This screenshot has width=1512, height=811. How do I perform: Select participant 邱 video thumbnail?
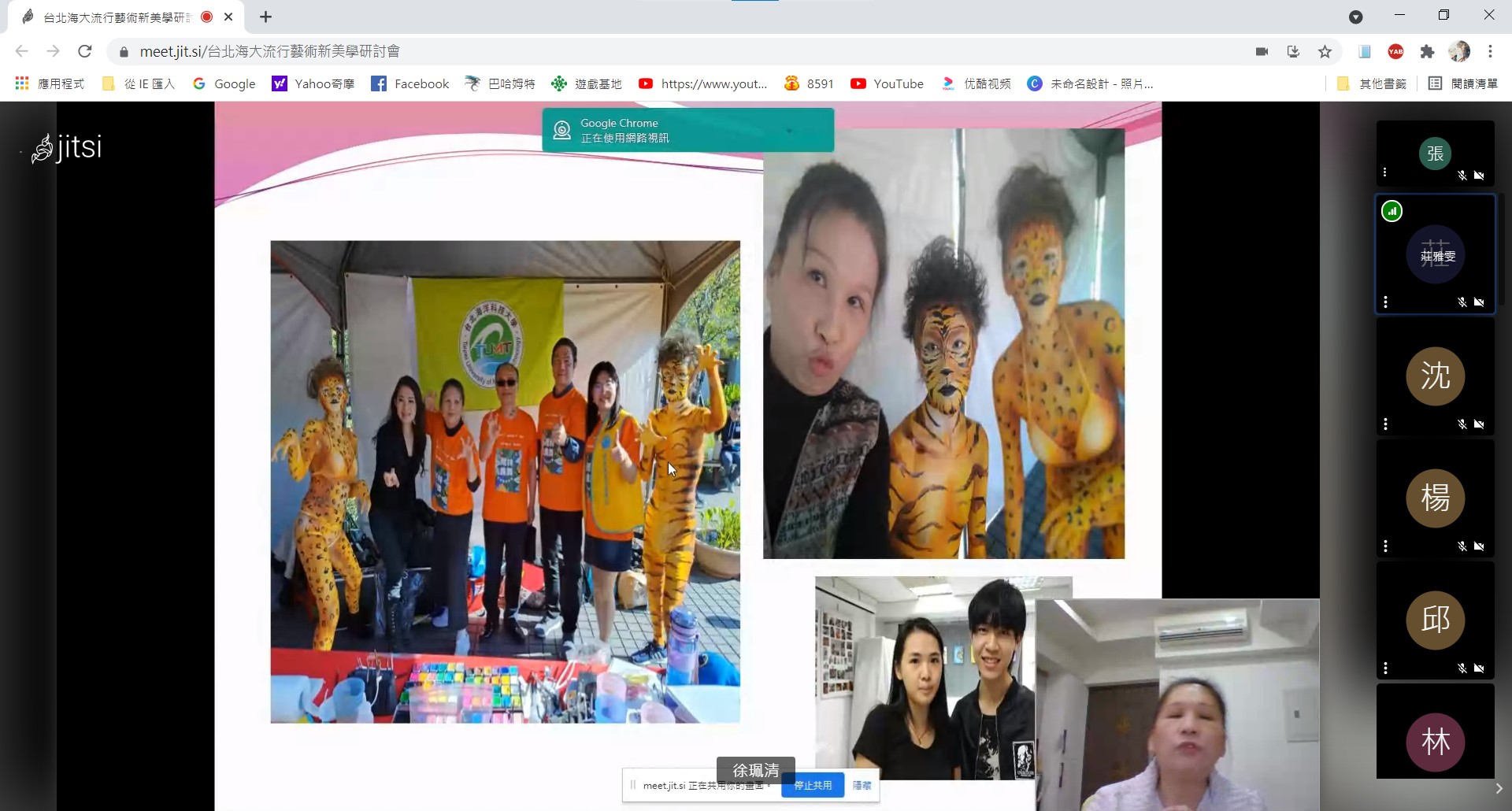coord(1436,620)
